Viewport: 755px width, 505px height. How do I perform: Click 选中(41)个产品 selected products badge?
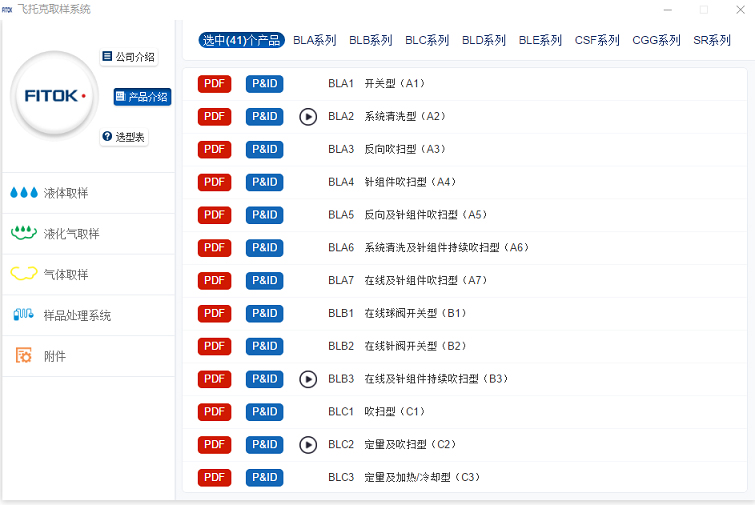coord(241,41)
